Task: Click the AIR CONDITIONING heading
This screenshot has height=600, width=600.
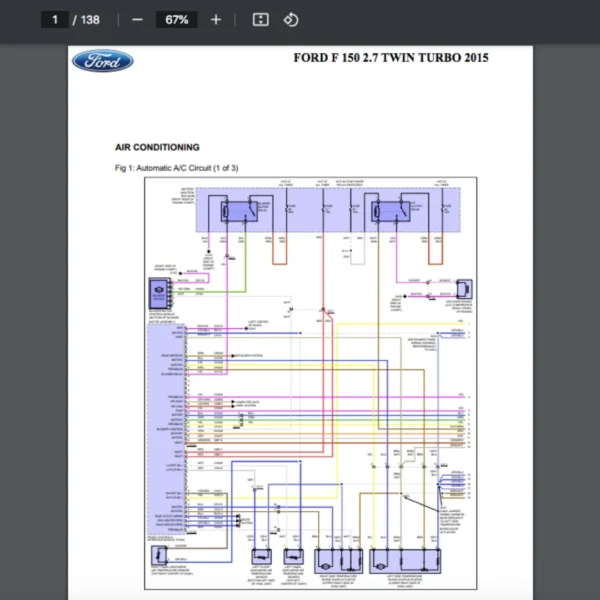Action: pyautogui.click(x=157, y=147)
